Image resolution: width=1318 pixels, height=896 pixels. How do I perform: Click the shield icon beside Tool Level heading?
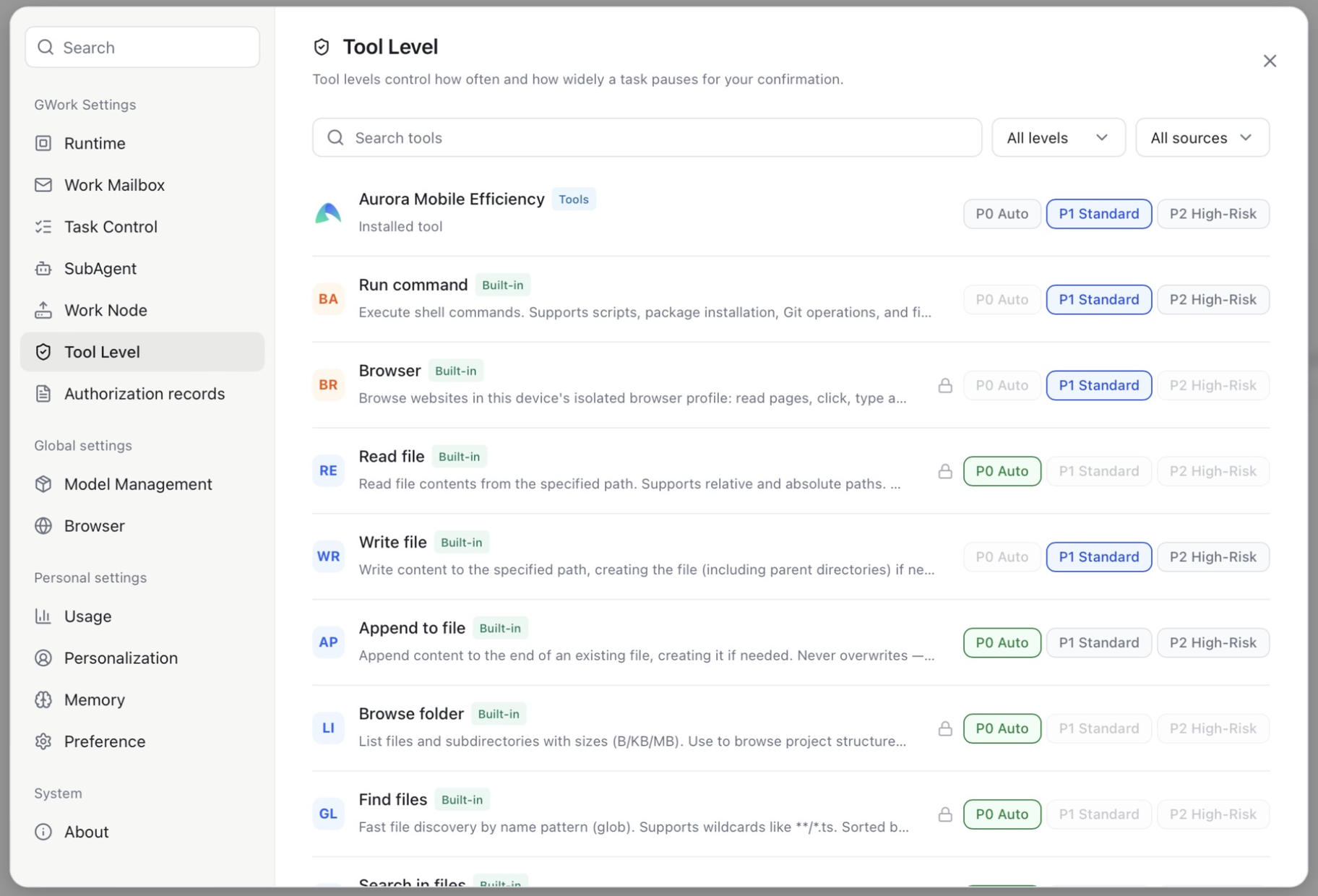[322, 47]
